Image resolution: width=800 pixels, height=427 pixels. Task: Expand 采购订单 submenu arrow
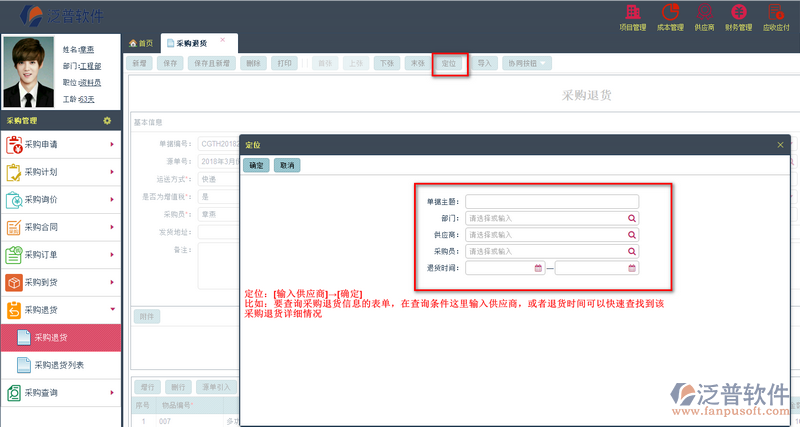(112, 255)
